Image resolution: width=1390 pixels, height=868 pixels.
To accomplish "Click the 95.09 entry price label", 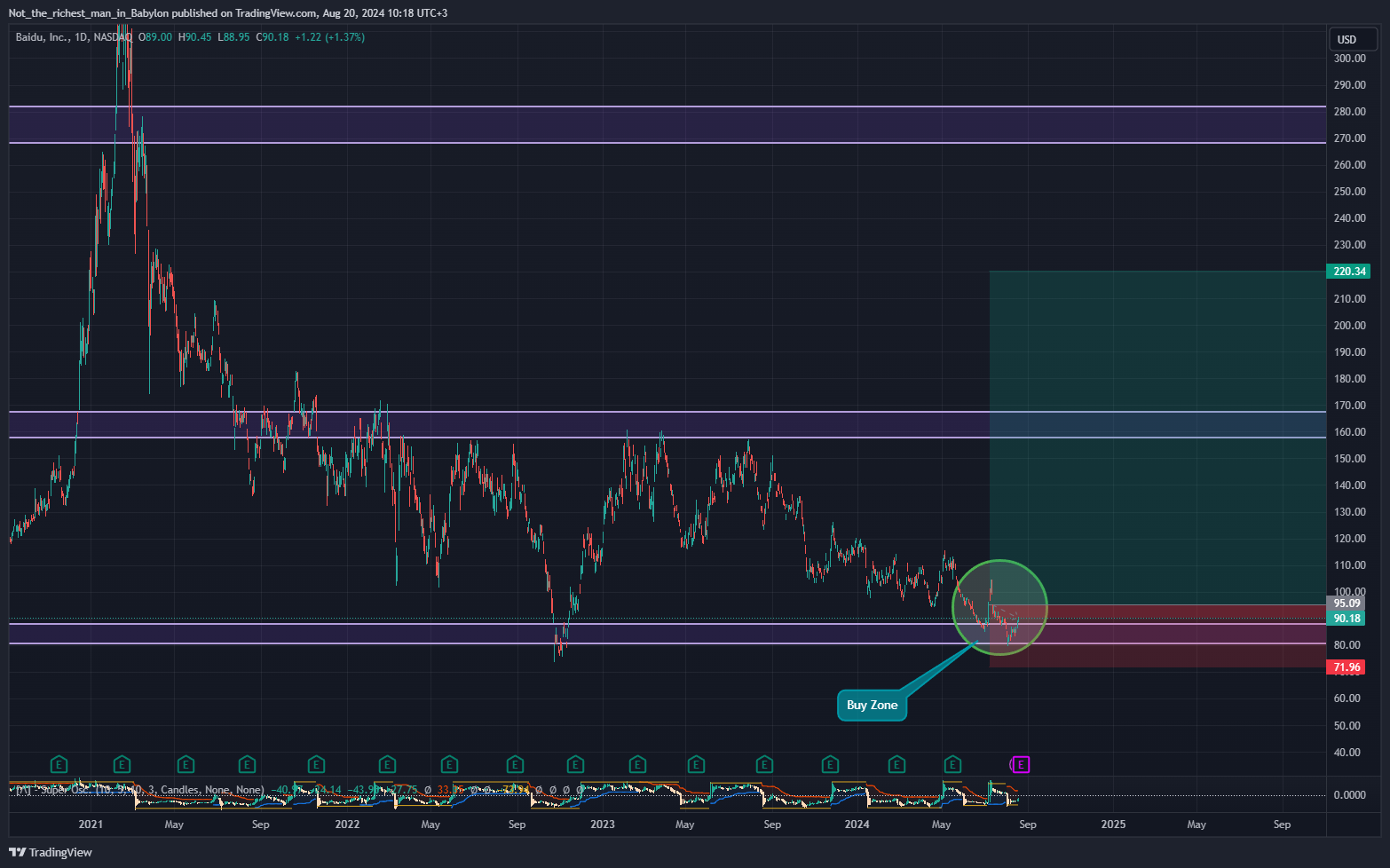I will (x=1347, y=604).
